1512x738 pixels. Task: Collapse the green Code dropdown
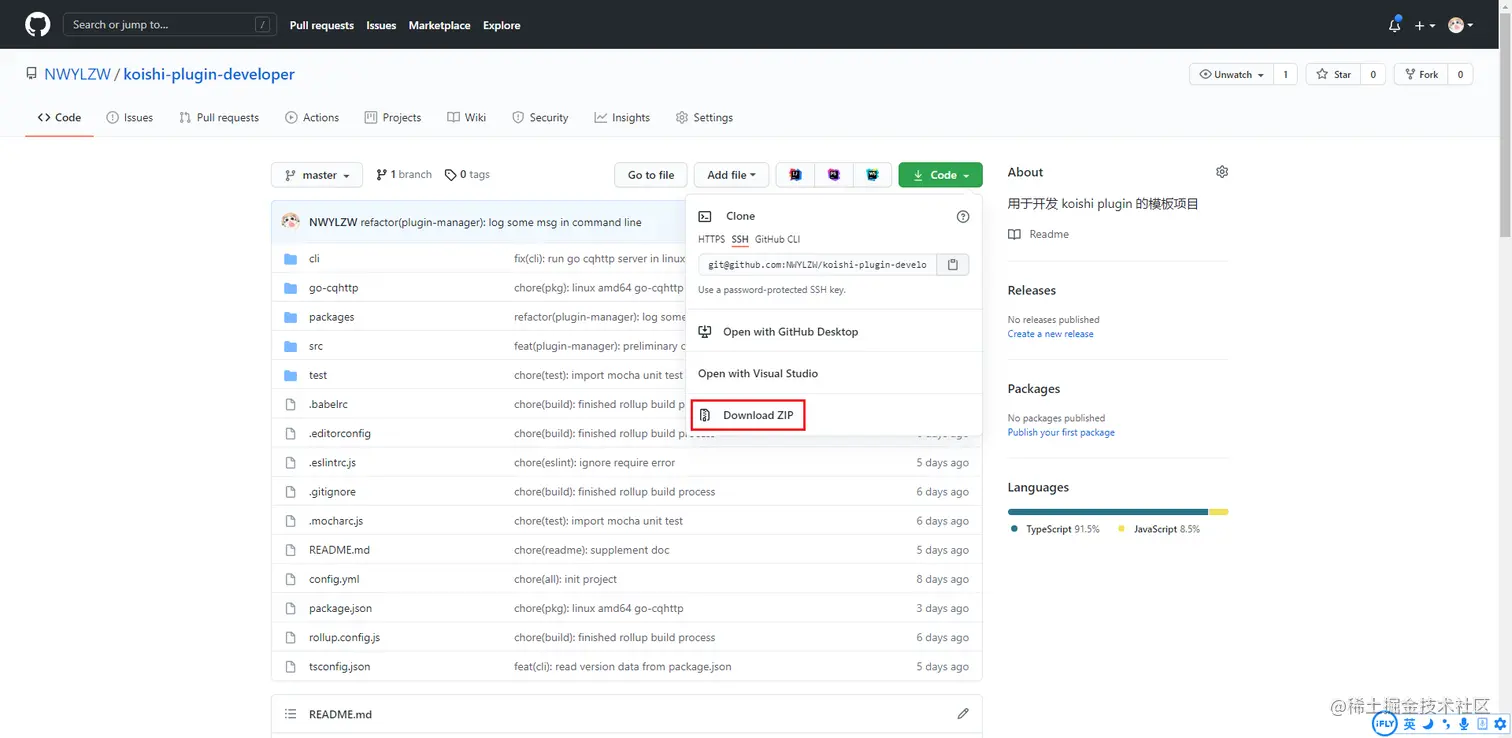point(940,175)
